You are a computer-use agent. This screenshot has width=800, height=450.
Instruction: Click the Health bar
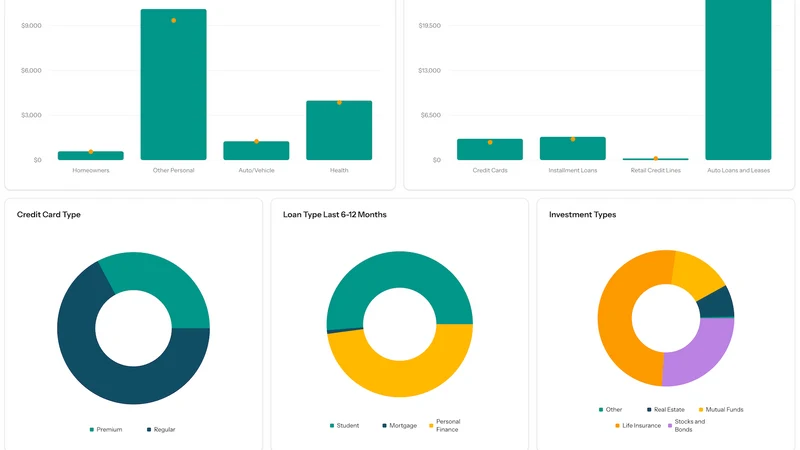[x=339, y=131]
